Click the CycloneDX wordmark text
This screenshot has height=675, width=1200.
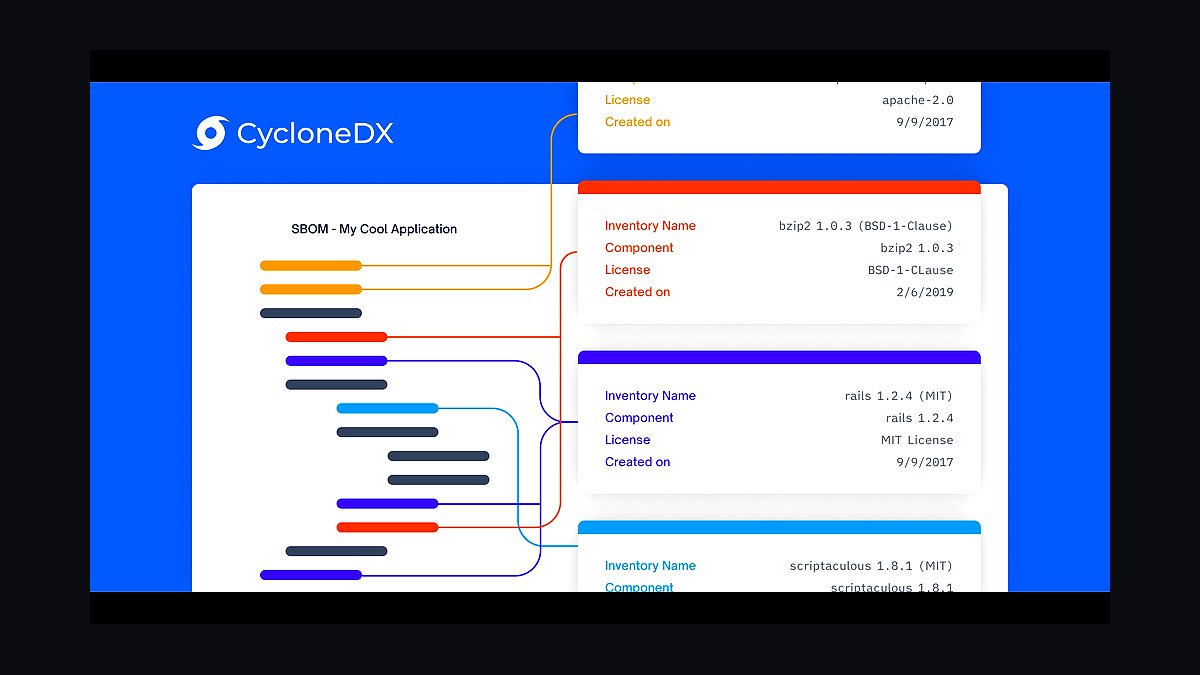pos(315,134)
